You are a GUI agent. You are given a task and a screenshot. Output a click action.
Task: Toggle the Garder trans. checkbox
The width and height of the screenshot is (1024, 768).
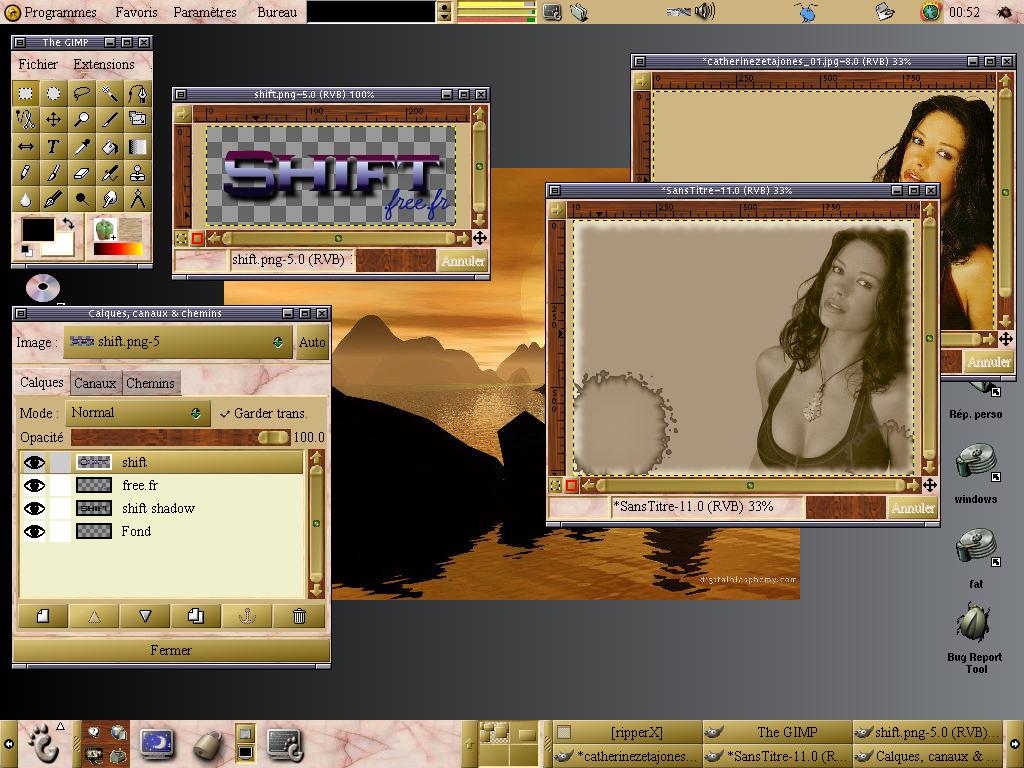(x=225, y=413)
